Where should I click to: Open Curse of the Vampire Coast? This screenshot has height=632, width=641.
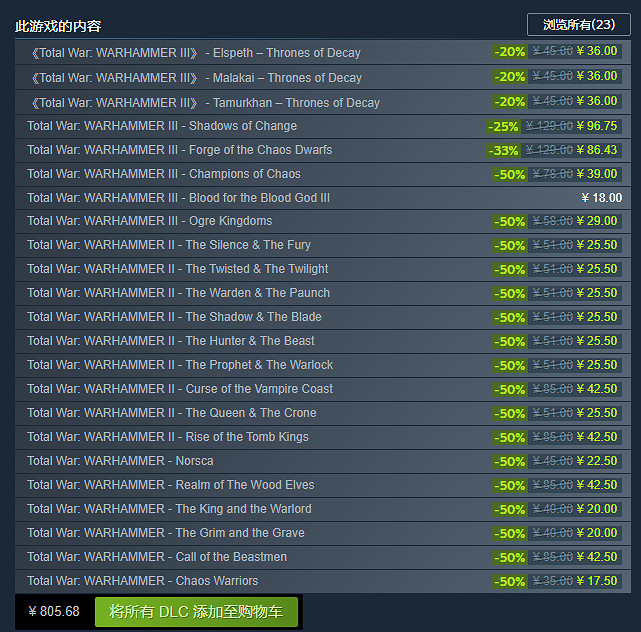180,389
